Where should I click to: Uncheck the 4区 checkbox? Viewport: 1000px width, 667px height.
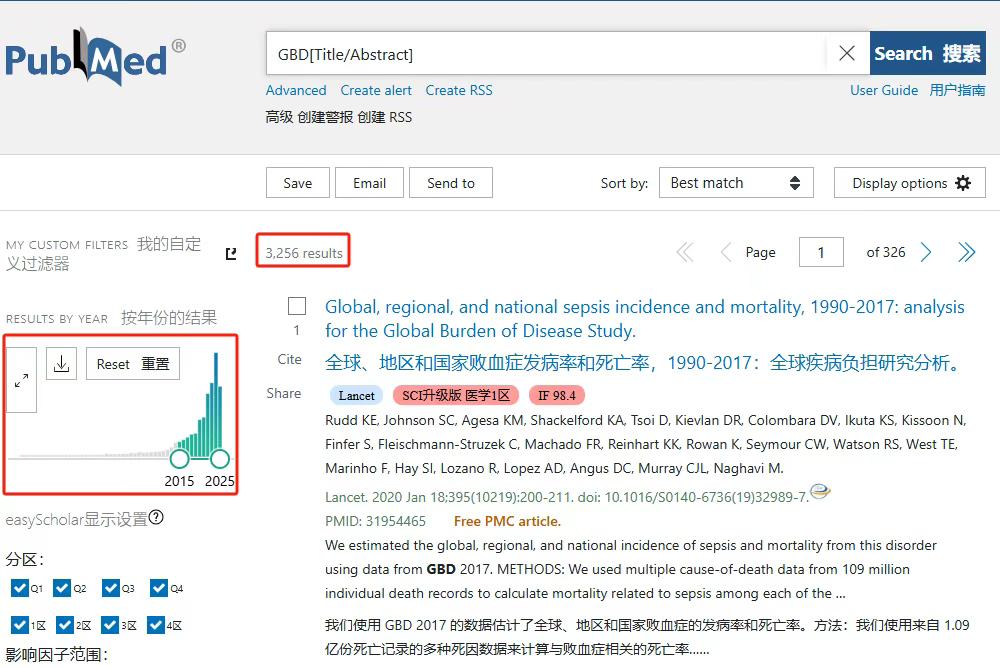156,625
